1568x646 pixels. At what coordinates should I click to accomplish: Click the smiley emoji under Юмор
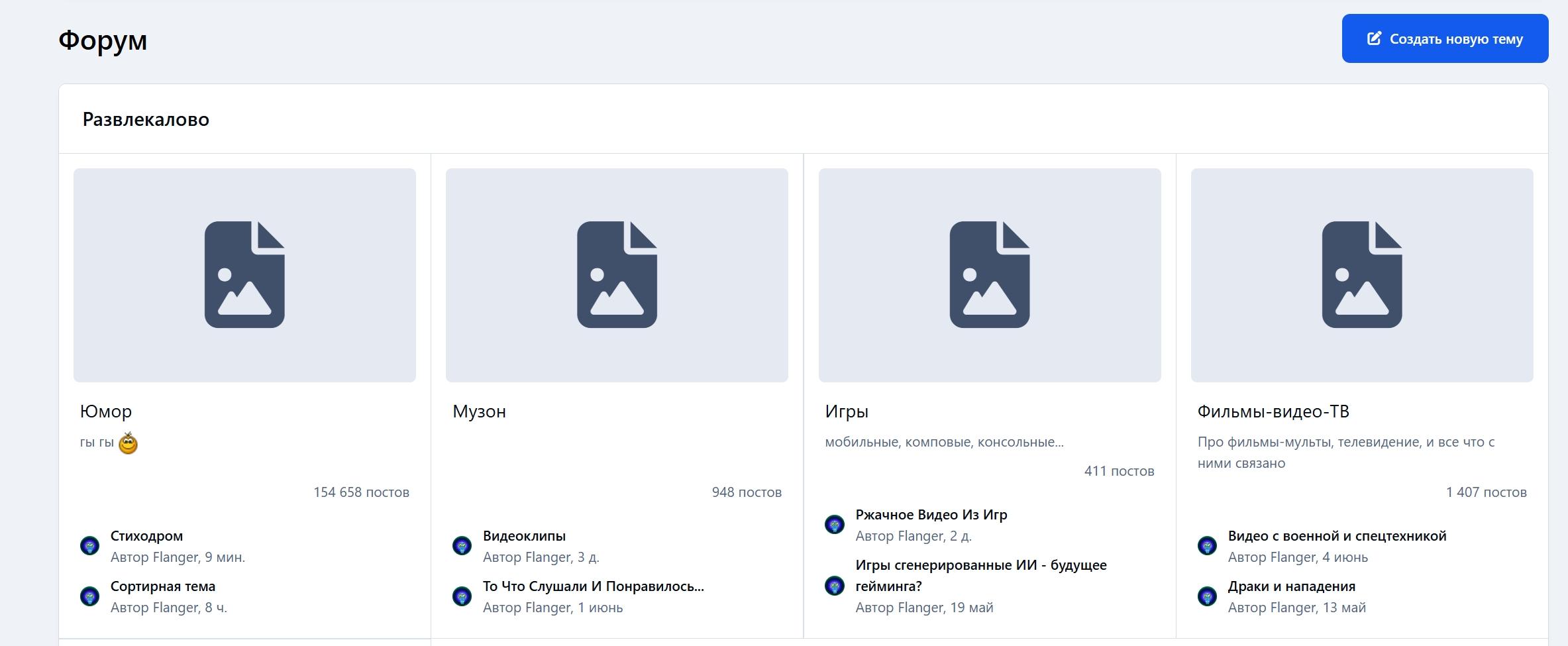point(128,443)
